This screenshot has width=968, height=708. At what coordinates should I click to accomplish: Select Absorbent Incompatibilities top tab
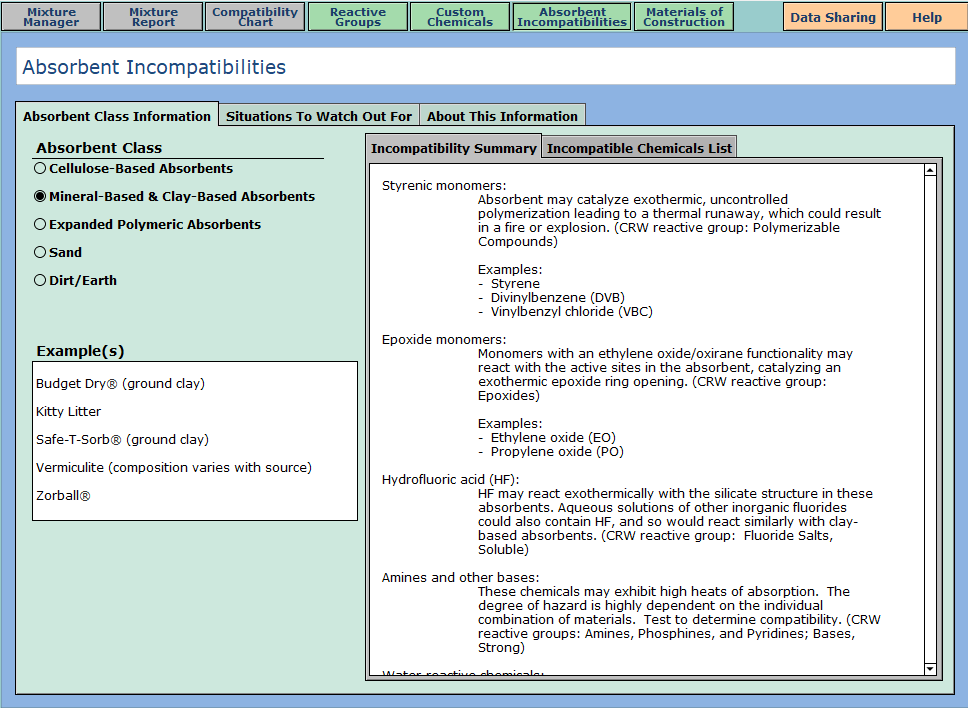coord(572,17)
